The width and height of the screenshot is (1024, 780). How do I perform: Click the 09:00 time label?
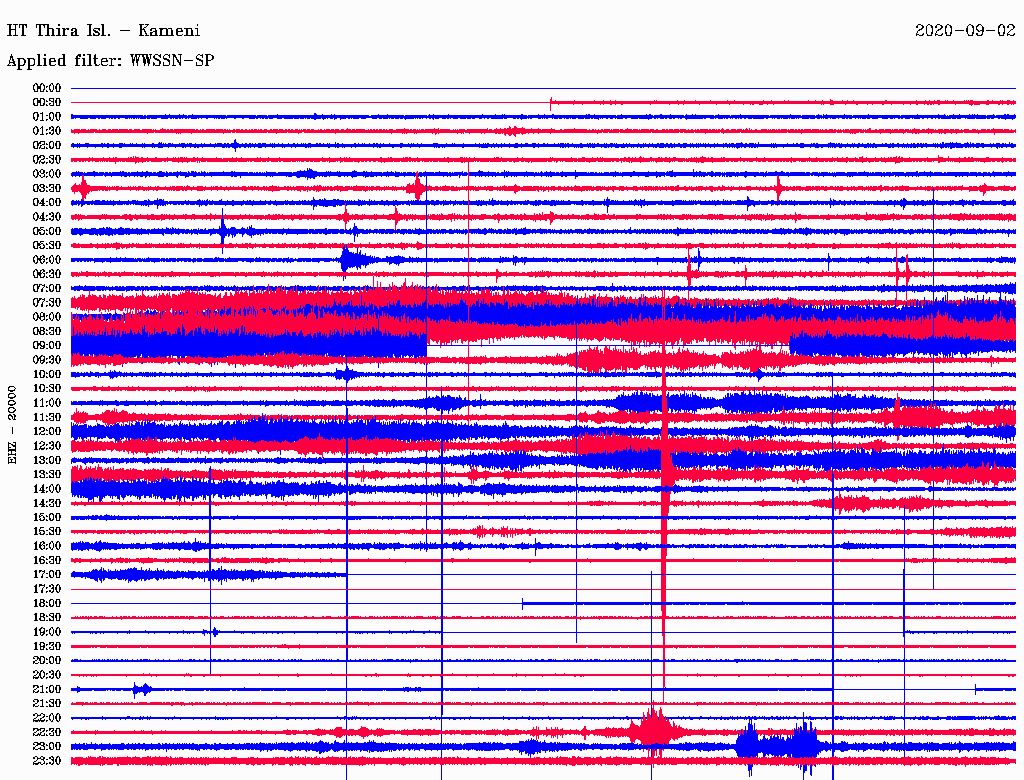47,346
